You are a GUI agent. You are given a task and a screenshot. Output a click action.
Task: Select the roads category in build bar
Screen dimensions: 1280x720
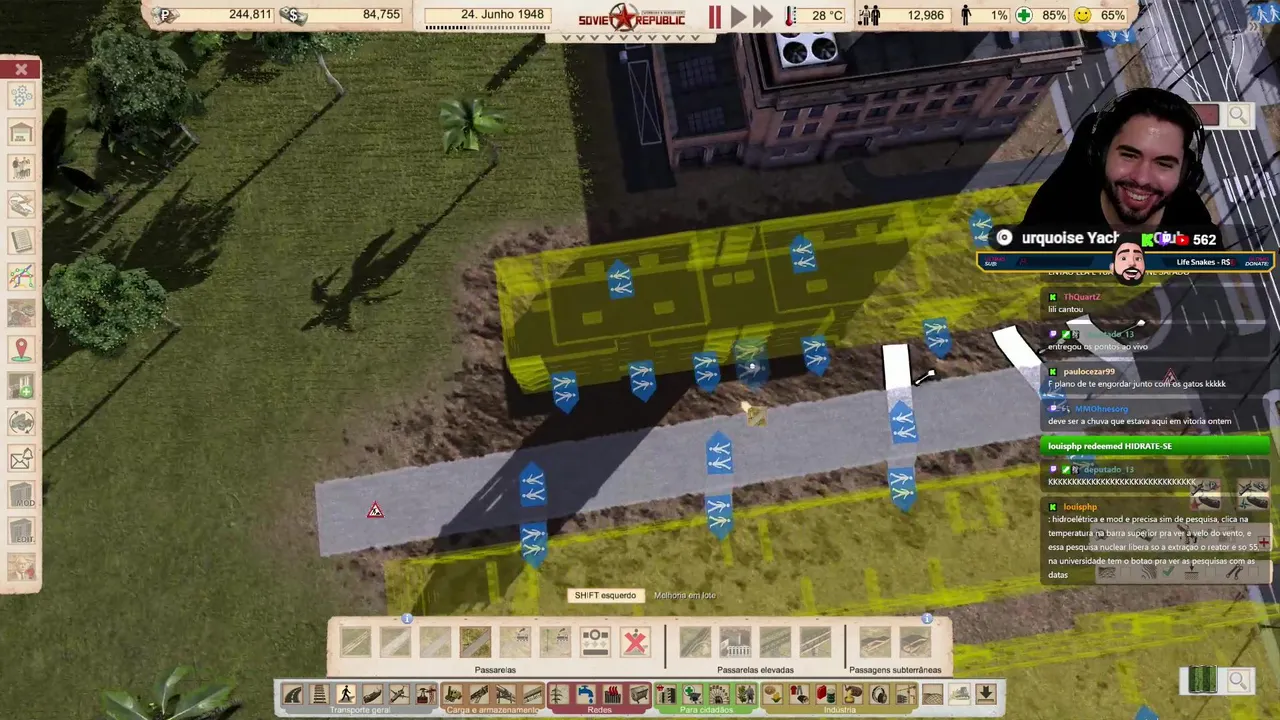(x=292, y=694)
